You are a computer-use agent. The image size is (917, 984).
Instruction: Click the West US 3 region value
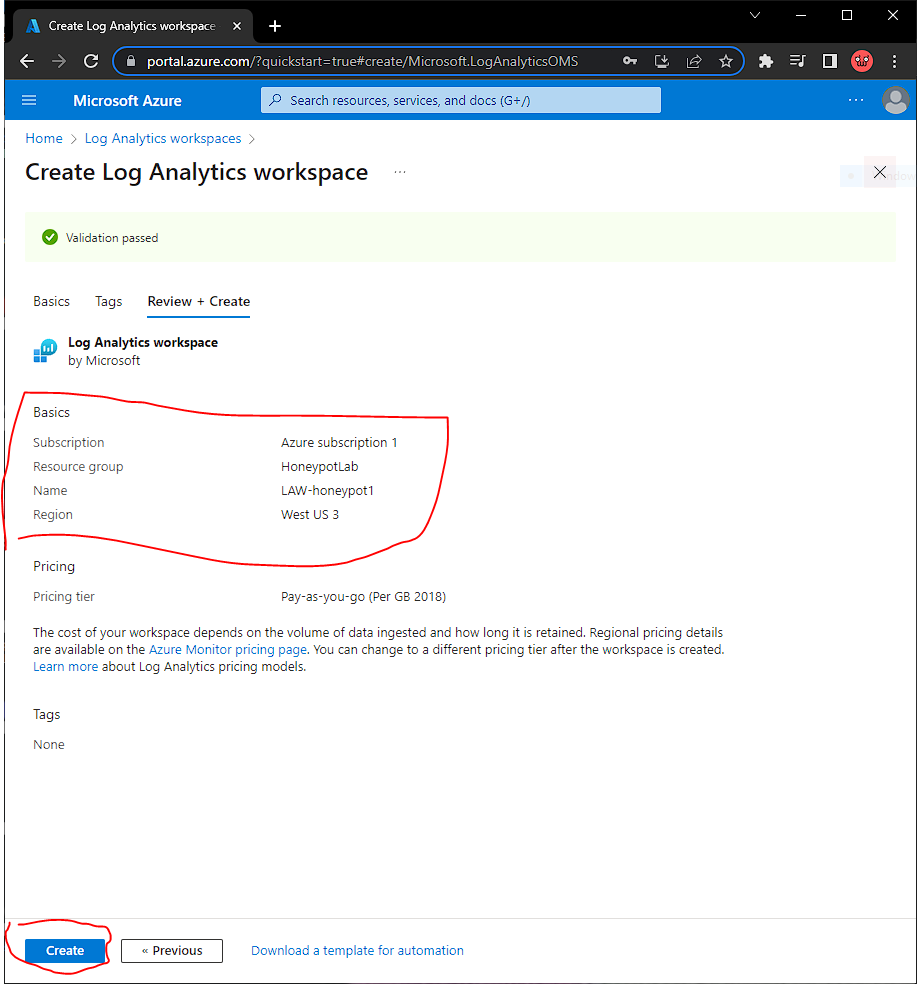tap(309, 514)
